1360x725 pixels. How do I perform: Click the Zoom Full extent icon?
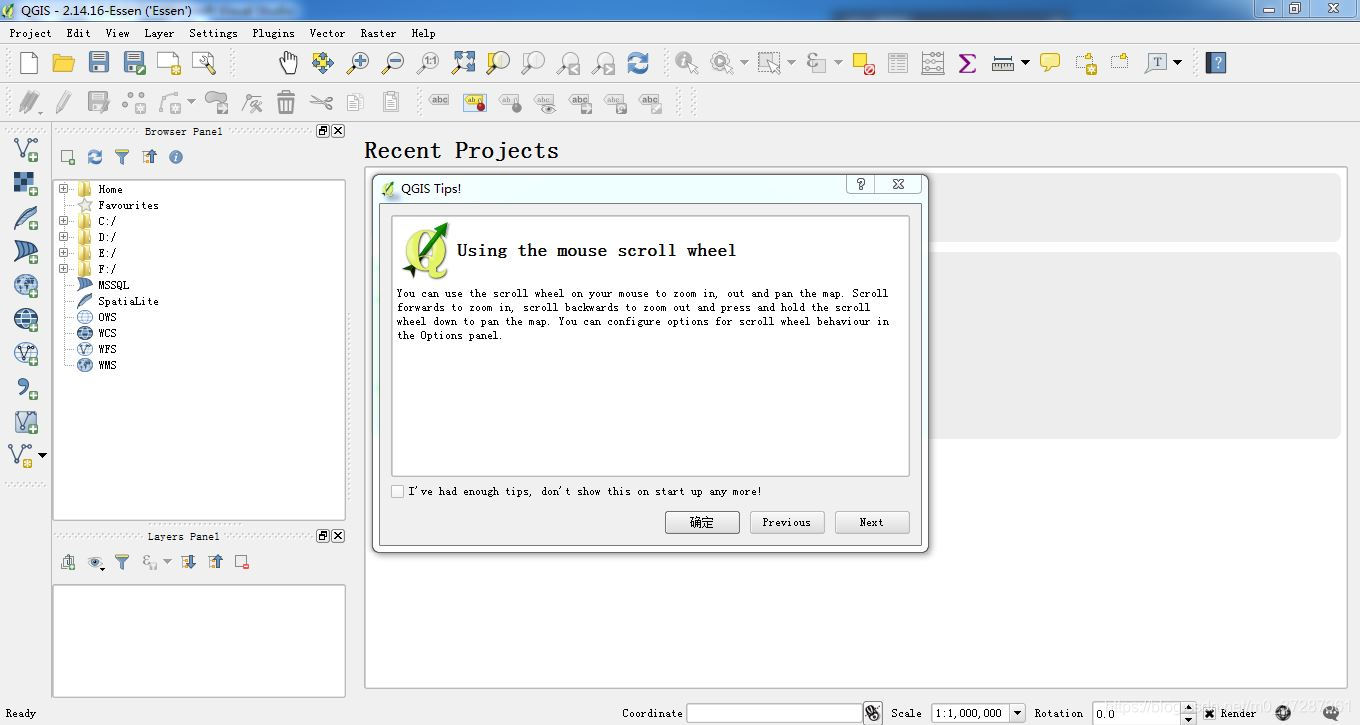coord(463,63)
